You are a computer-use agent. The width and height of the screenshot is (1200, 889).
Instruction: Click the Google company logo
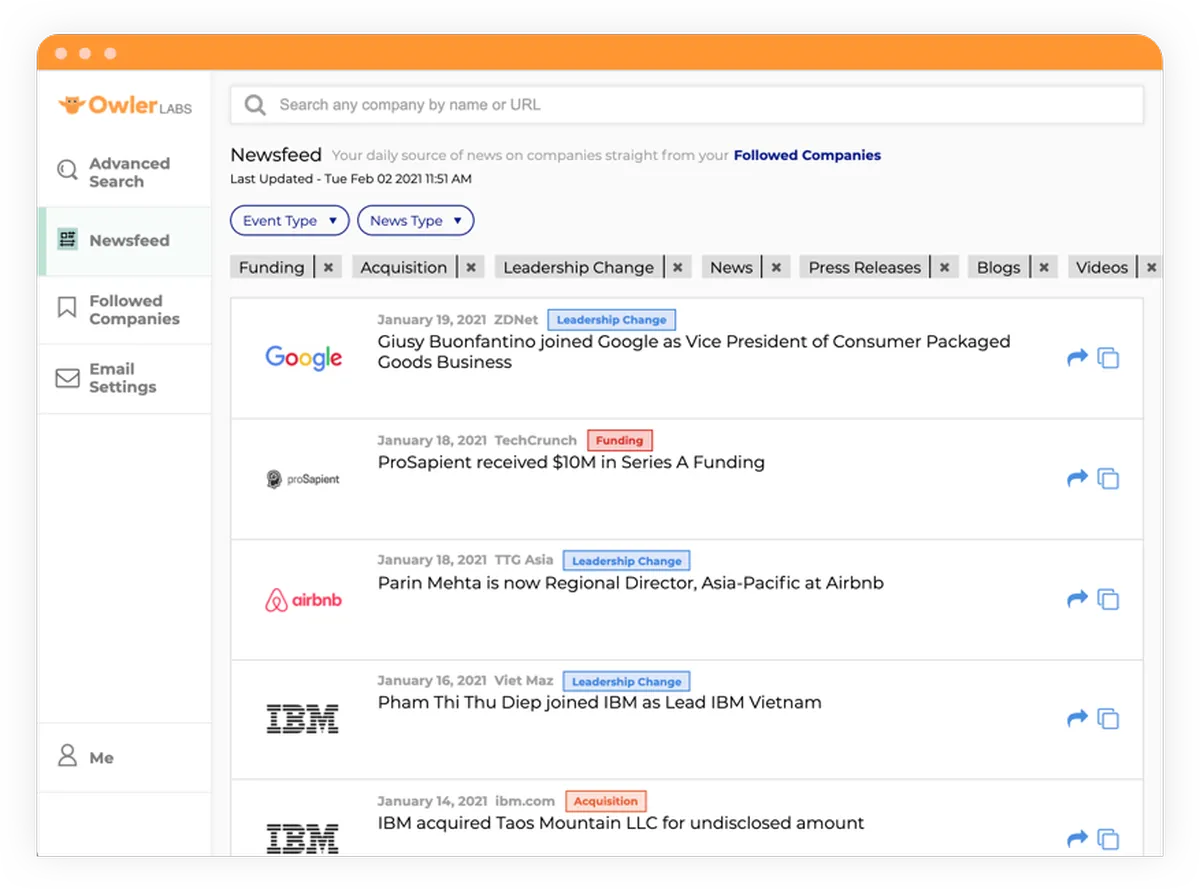coord(304,358)
